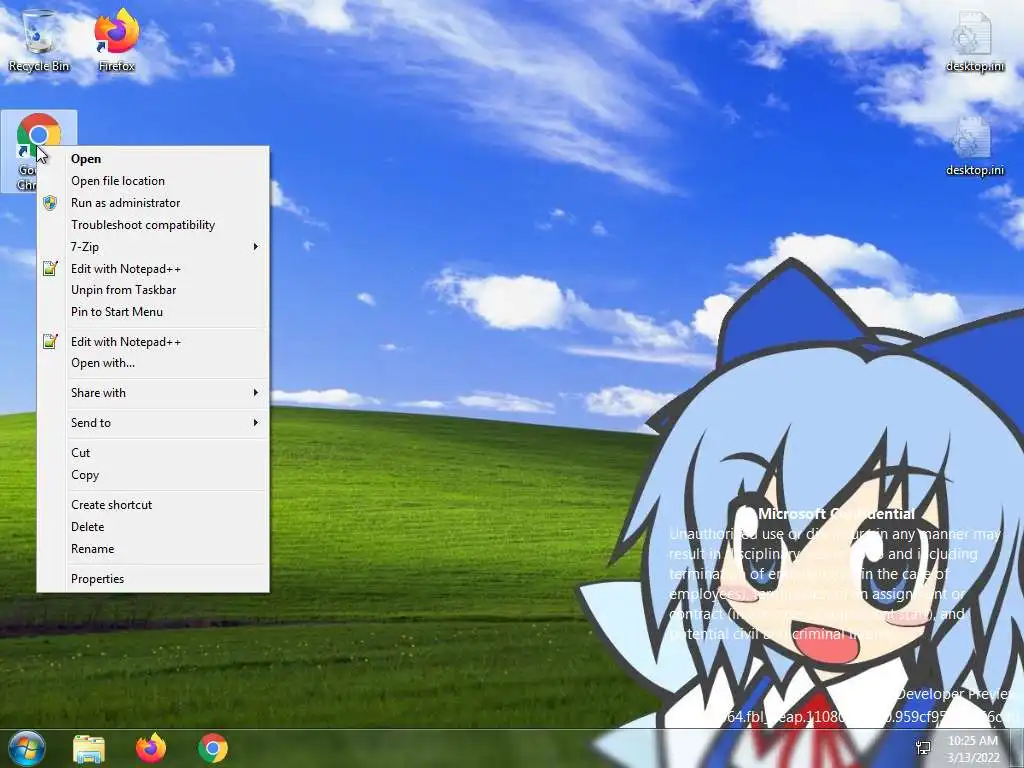This screenshot has height=768, width=1024.
Task: Open the Windows Start orb
Action: tap(27, 748)
